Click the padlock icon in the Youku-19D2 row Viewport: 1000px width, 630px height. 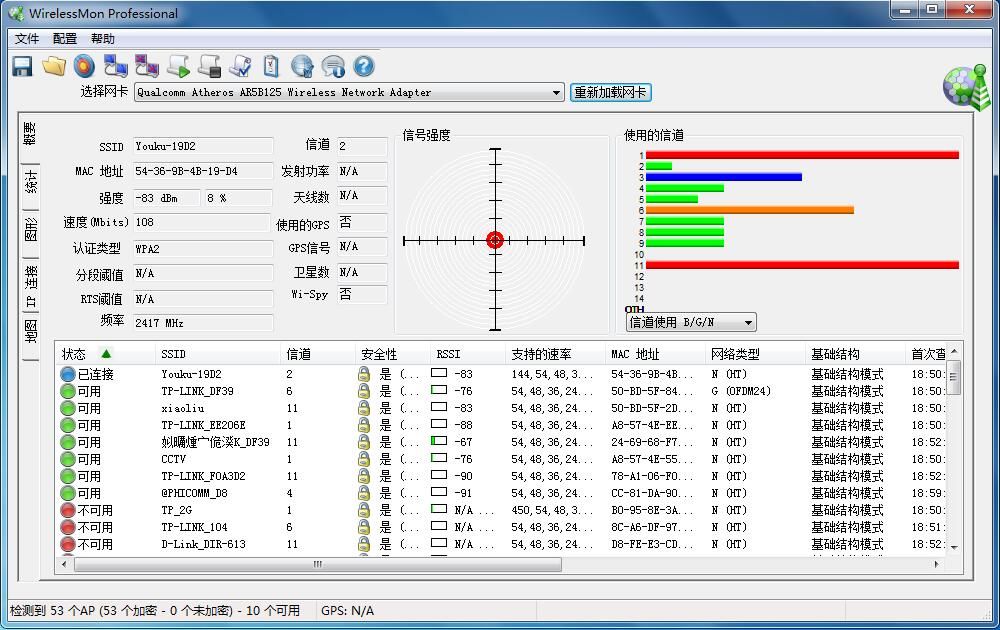pos(364,374)
